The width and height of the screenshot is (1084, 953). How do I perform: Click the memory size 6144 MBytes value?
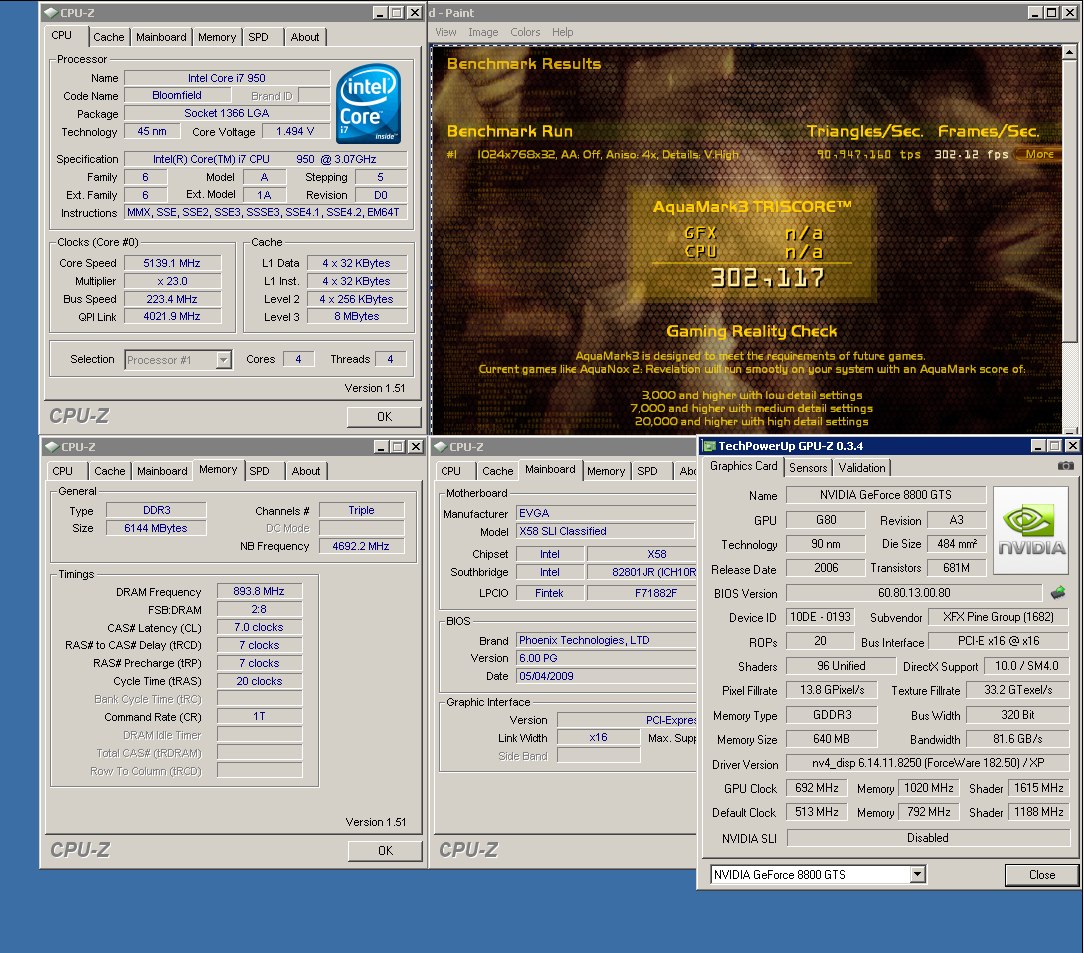[x=156, y=528]
